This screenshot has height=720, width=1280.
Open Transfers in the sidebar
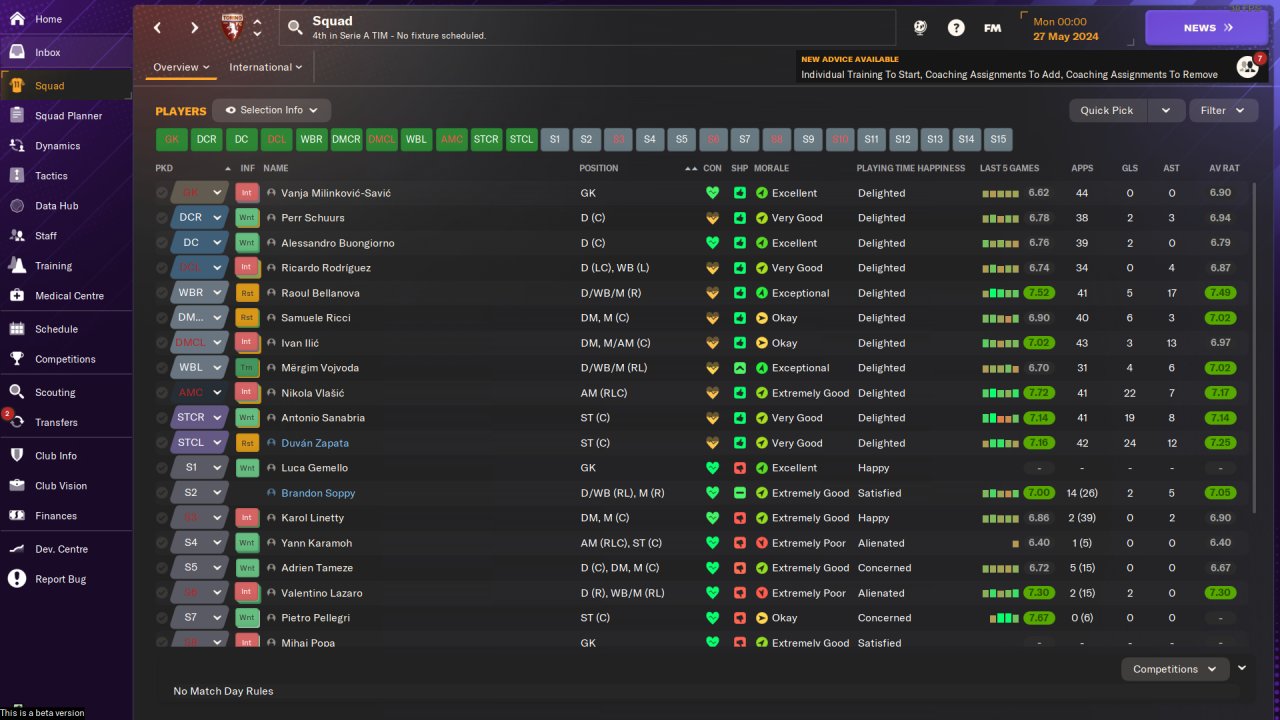[66, 422]
